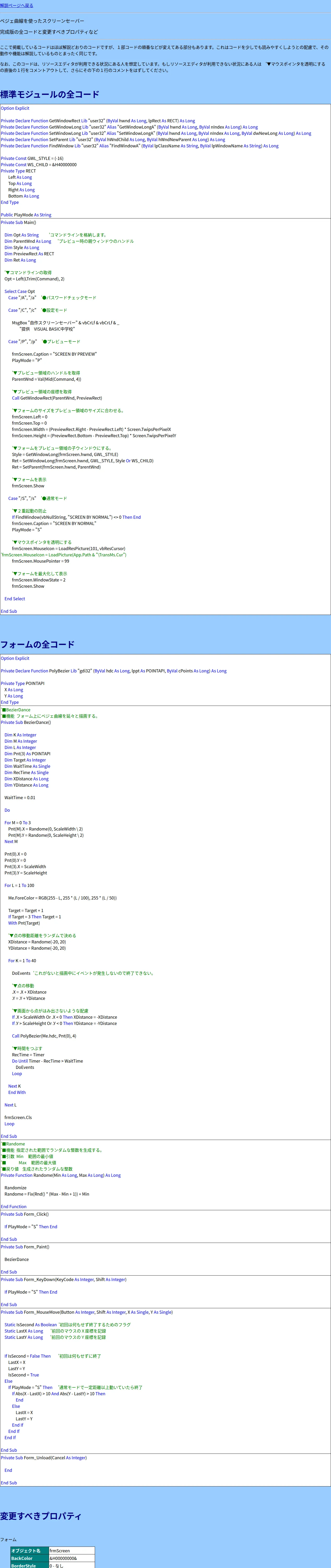Click the line With Pnt(Target)
This screenshot has height=1568, width=331.
pos(24,923)
